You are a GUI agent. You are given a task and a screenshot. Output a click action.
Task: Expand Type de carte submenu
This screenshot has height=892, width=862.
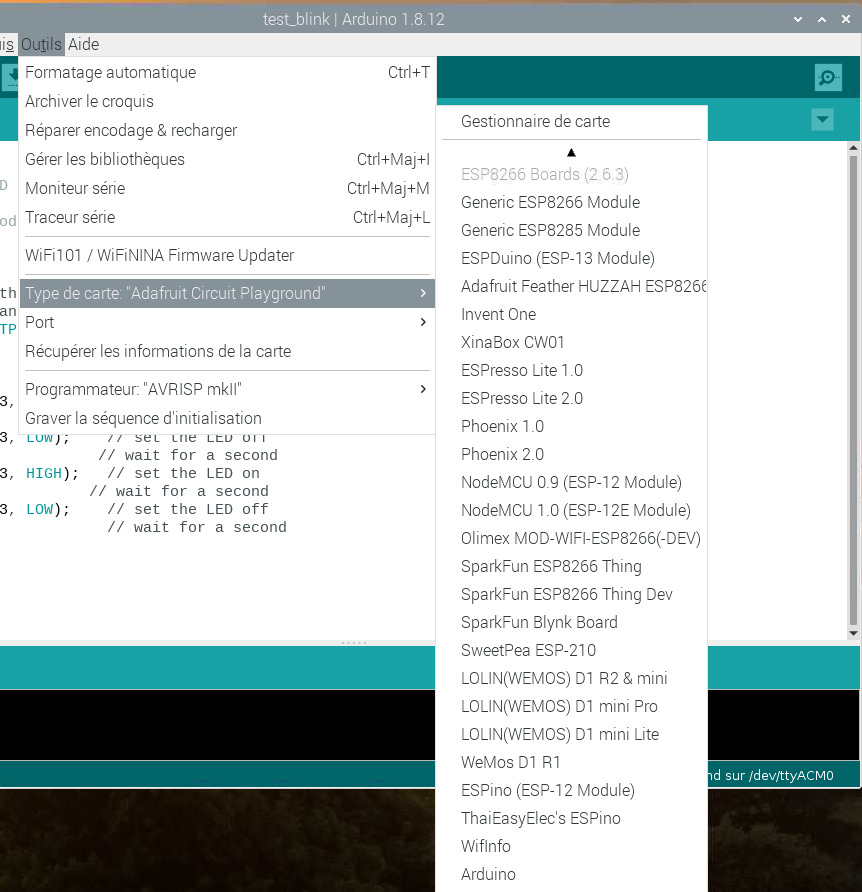point(227,293)
